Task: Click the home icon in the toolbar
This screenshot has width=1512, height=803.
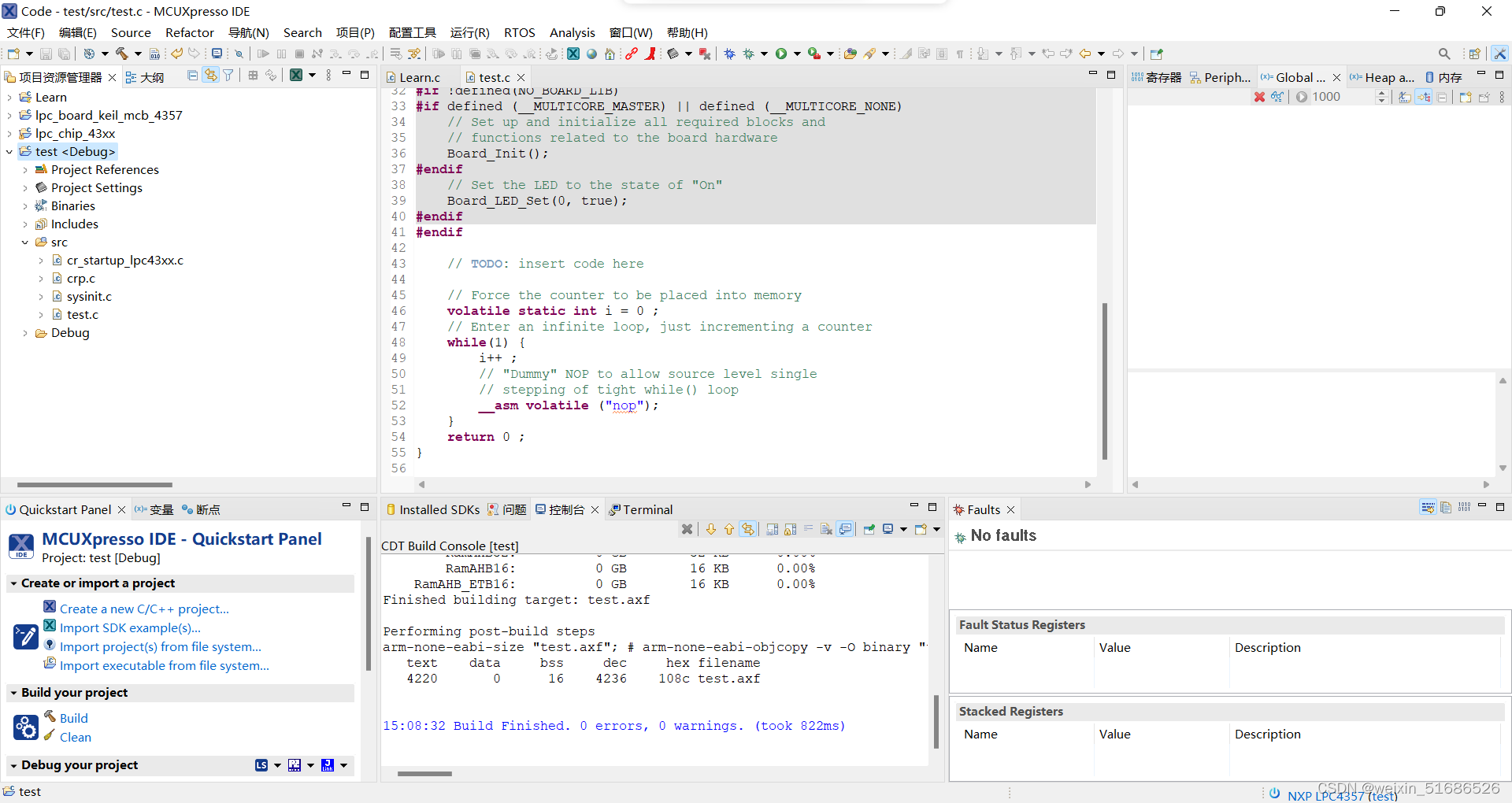Action: pyautogui.click(x=610, y=54)
